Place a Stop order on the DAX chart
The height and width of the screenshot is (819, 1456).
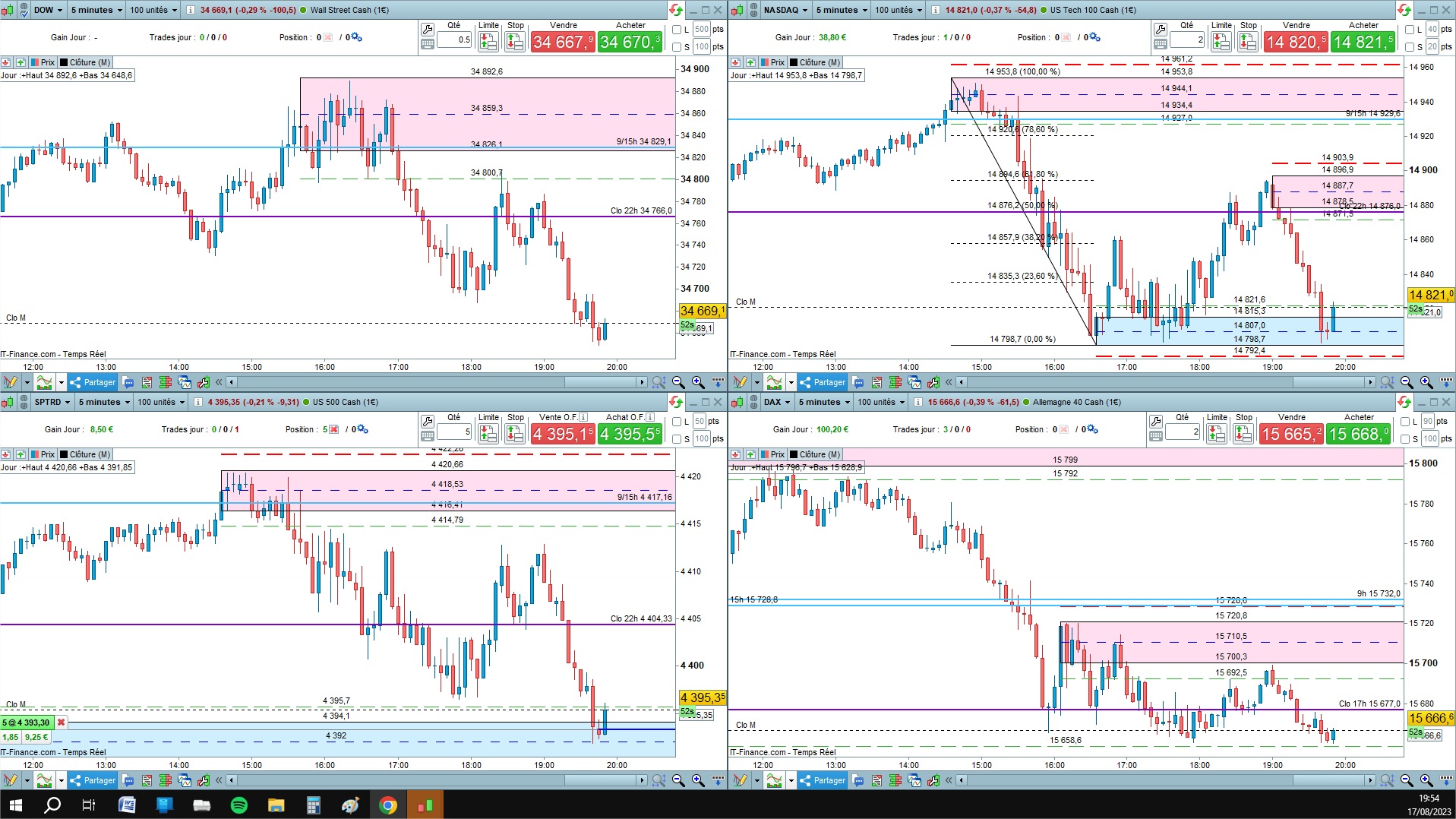pos(1243,434)
